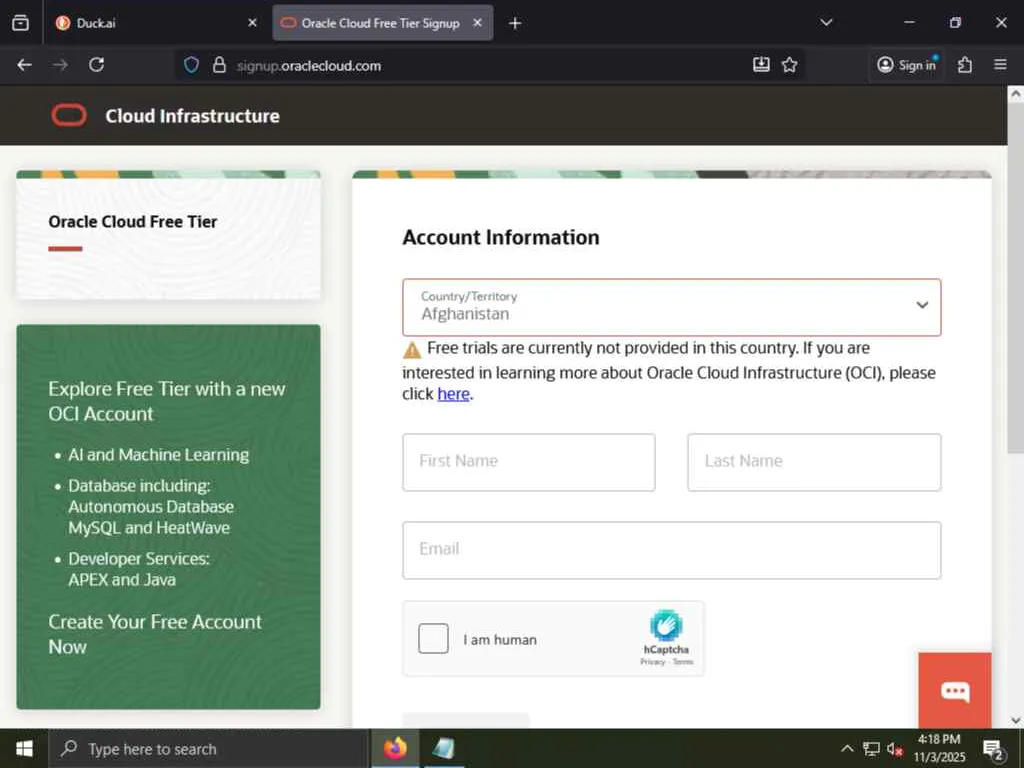Click 'AI and Machine Learning' bullet
This screenshot has width=1024, height=768.
(159, 455)
